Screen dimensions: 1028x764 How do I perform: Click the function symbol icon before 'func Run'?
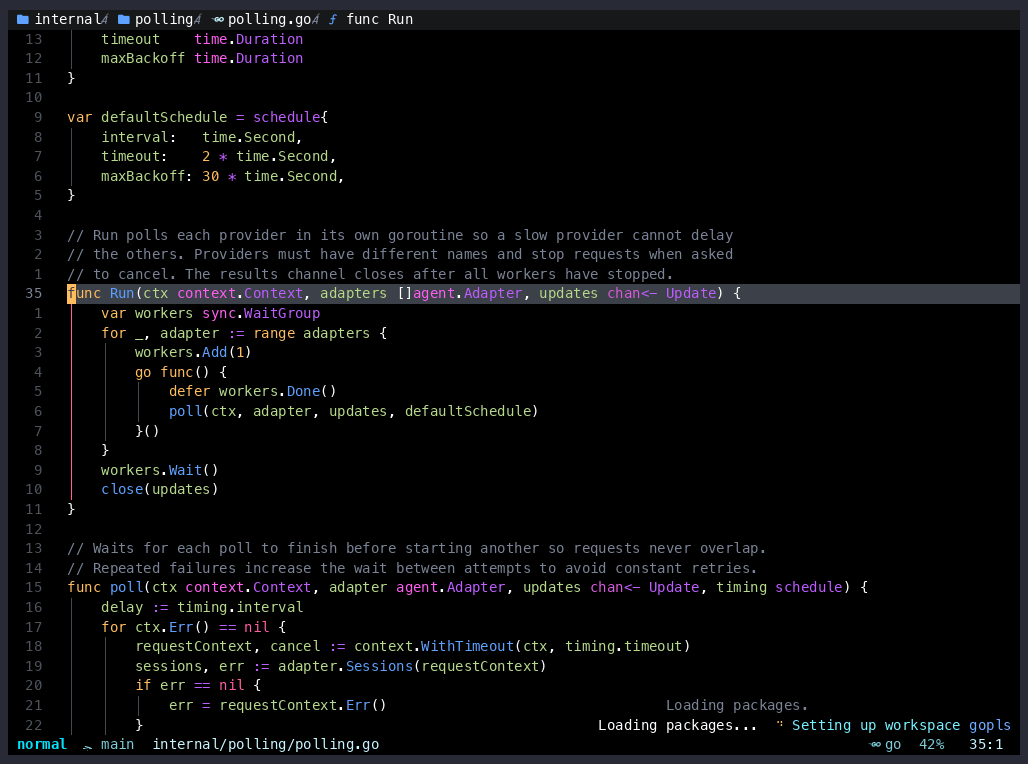tap(333, 20)
